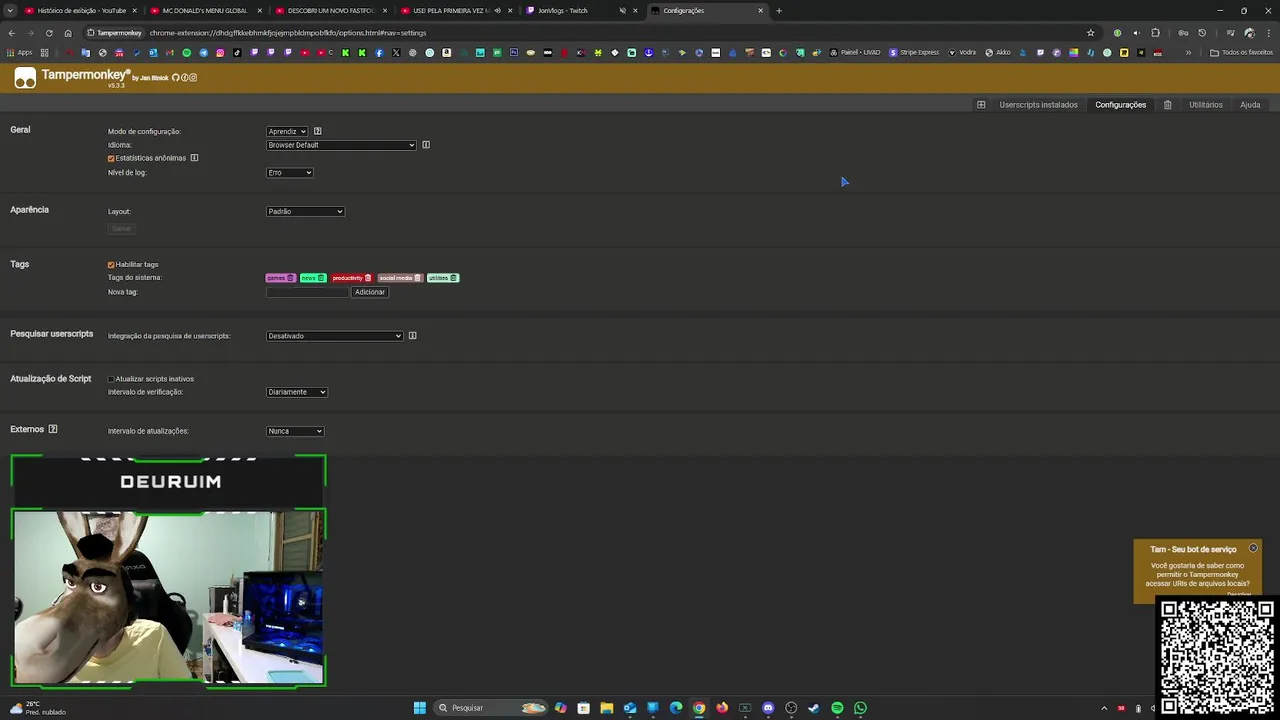1280x720 pixels.
Task: Open WhatsApp from the Windows taskbar
Action: click(x=860, y=708)
